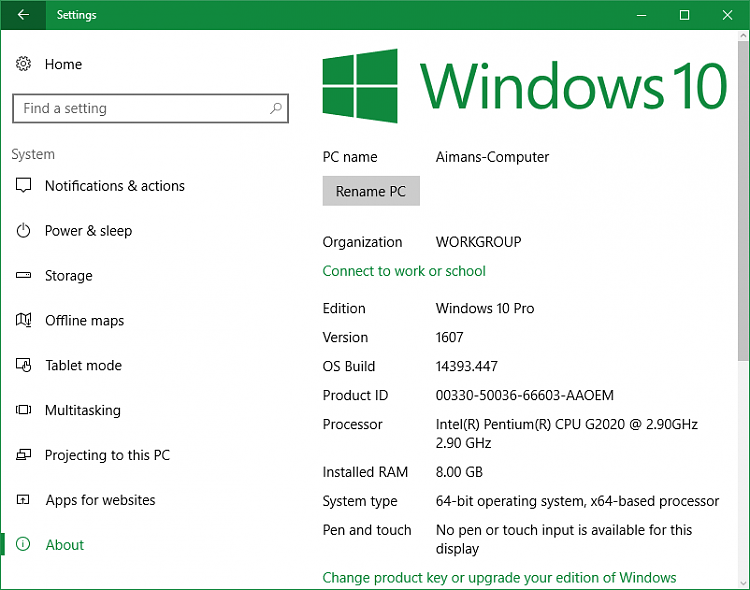The height and width of the screenshot is (590, 750).
Task: Click Product ID 00330-50036-66603-AAOEM
Action: click(525, 395)
